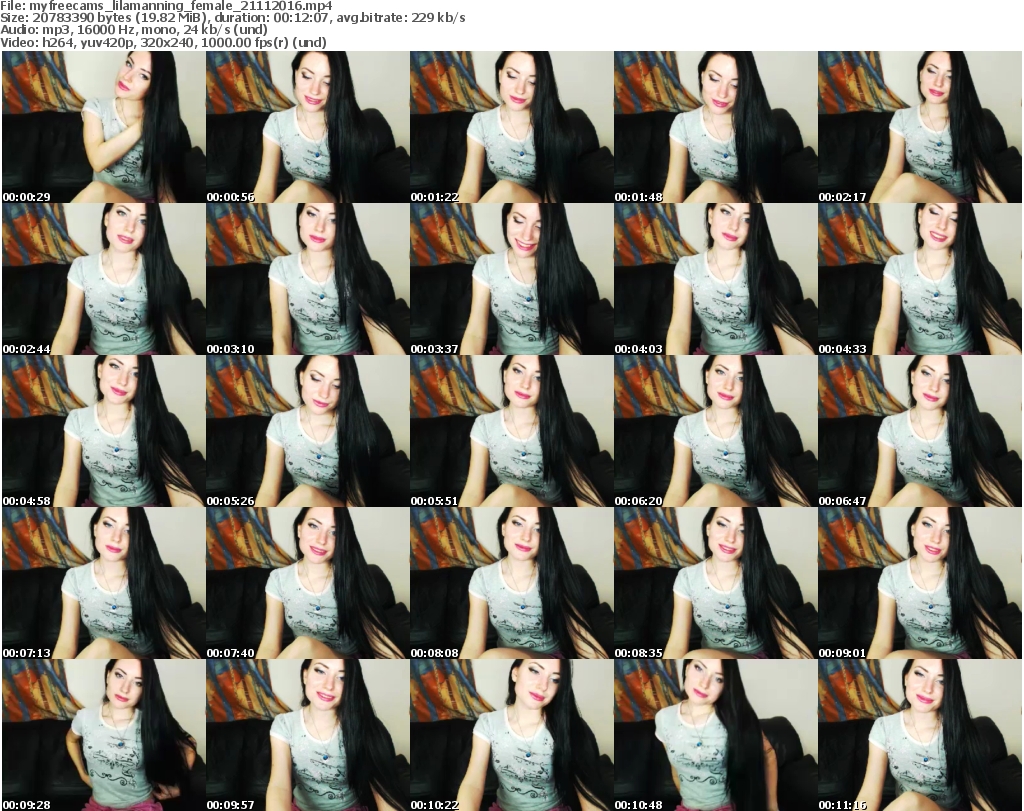Pick the preview frame marked 00:05:51
1024x811 pixels.
(x=511, y=431)
